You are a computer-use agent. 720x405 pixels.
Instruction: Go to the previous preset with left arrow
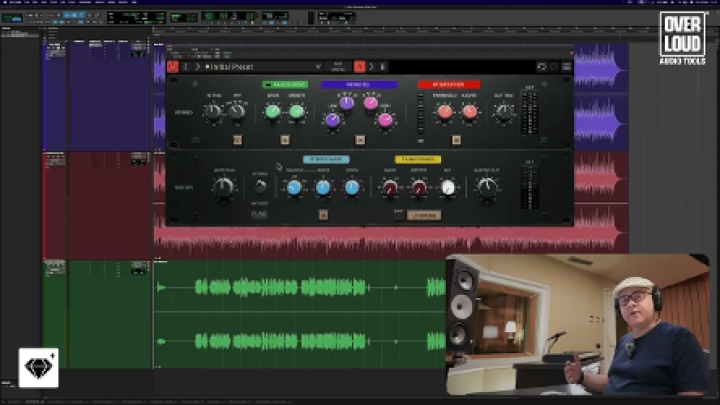tap(186, 67)
